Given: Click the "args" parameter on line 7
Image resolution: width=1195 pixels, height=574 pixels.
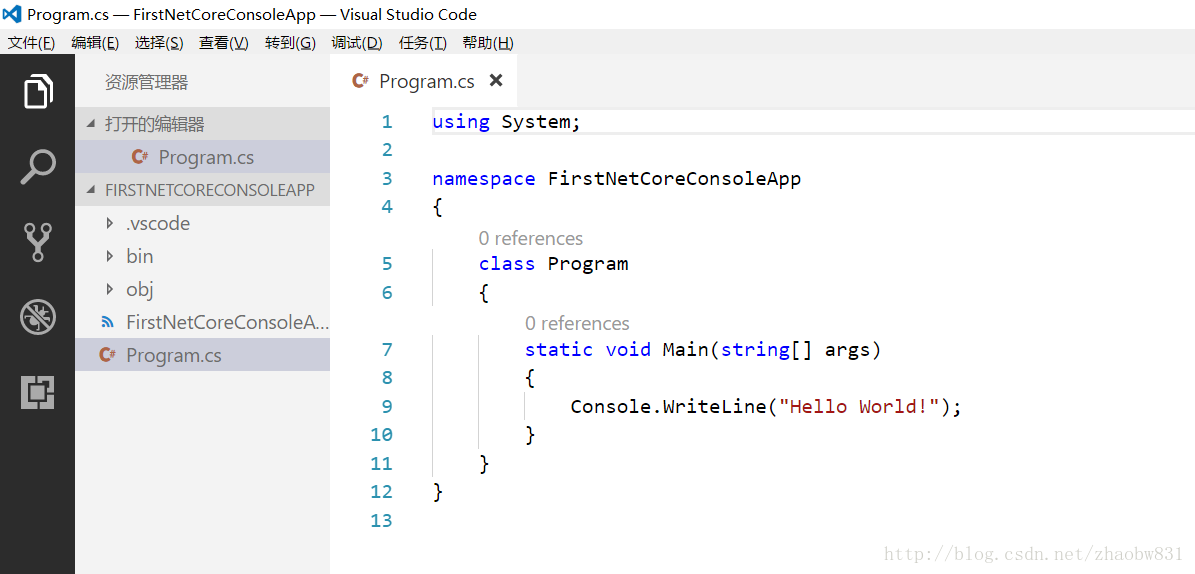Looking at the screenshot, I should click(x=847, y=349).
